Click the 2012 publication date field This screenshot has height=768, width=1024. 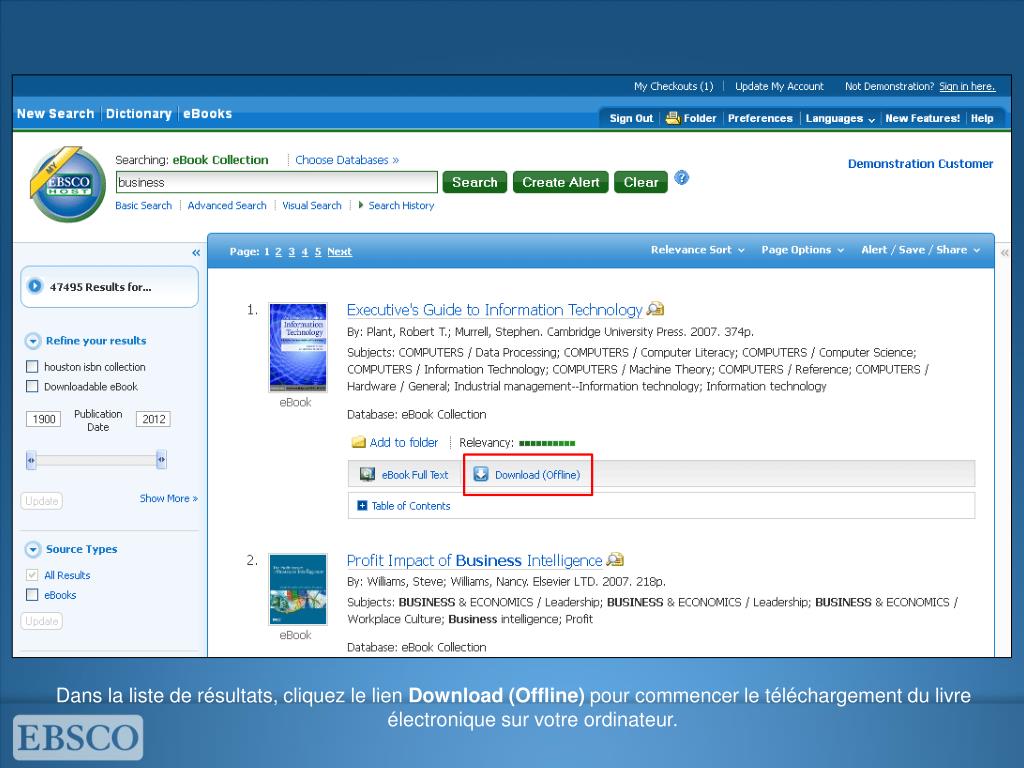coord(153,419)
